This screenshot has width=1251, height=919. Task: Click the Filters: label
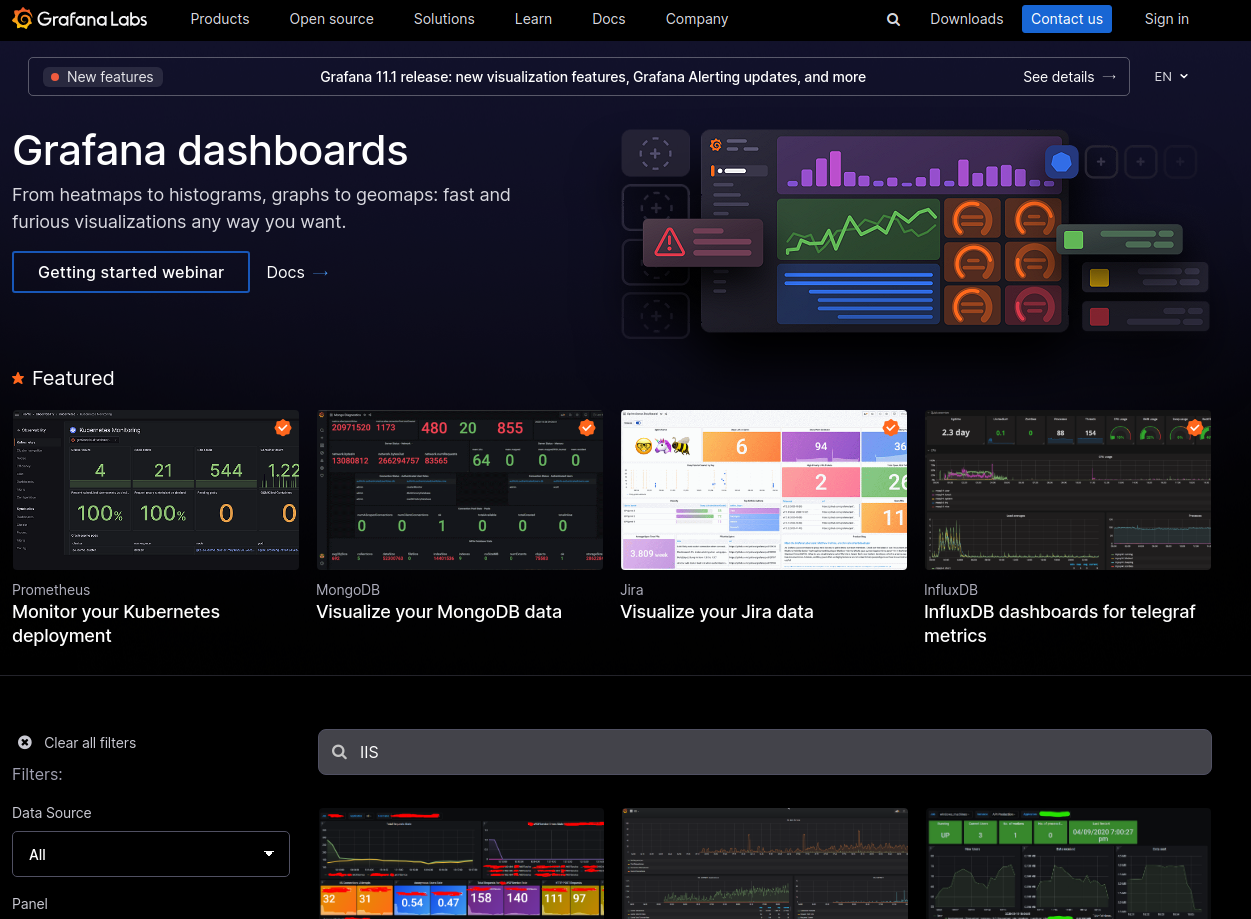click(x=37, y=775)
